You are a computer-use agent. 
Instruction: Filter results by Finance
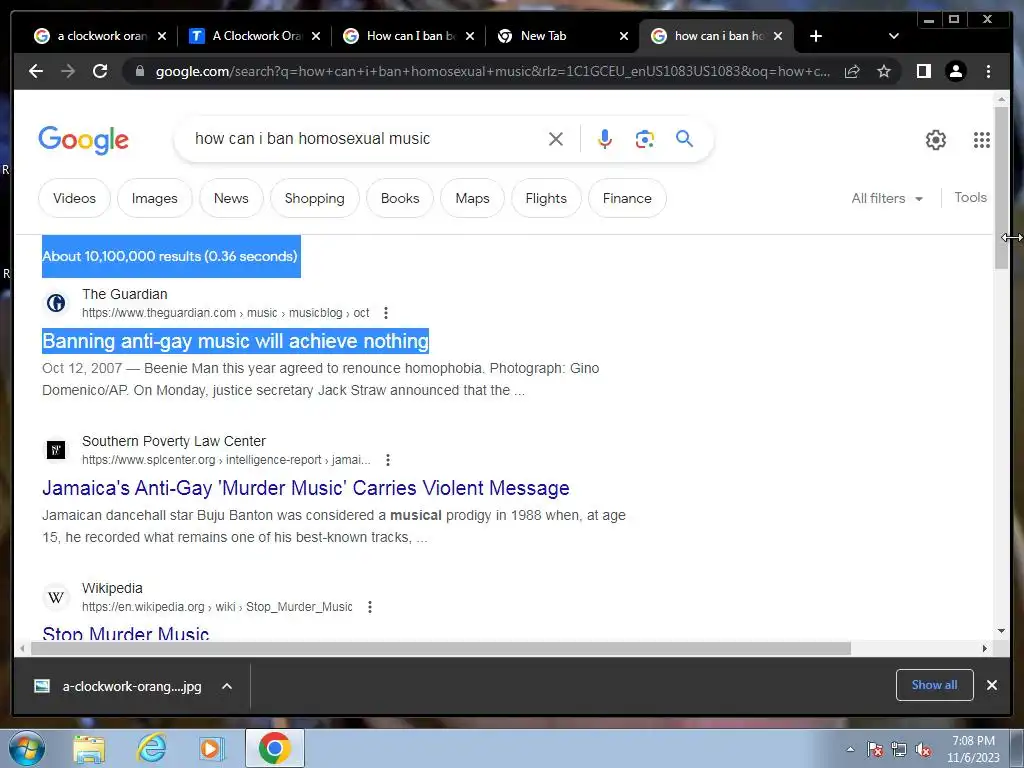tap(627, 198)
